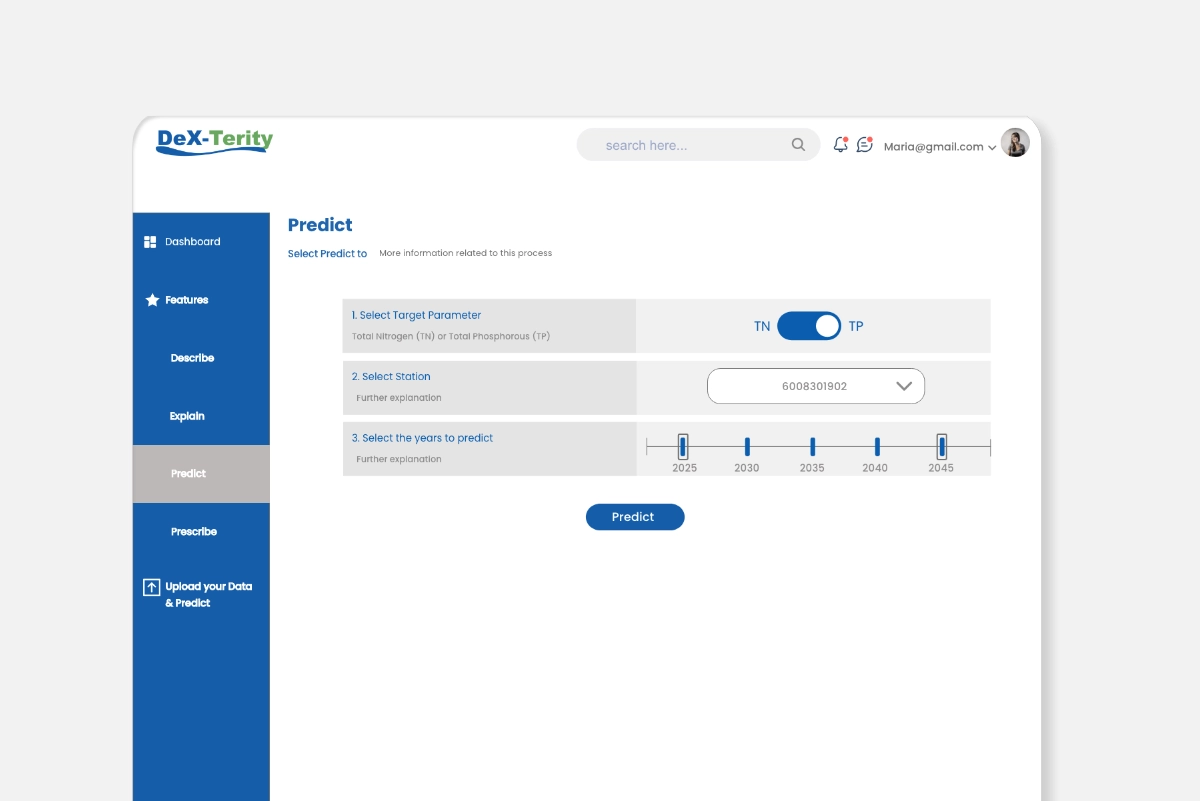The width and height of the screenshot is (1200, 801).
Task: Select the 2030 year marker
Action: pos(747,447)
